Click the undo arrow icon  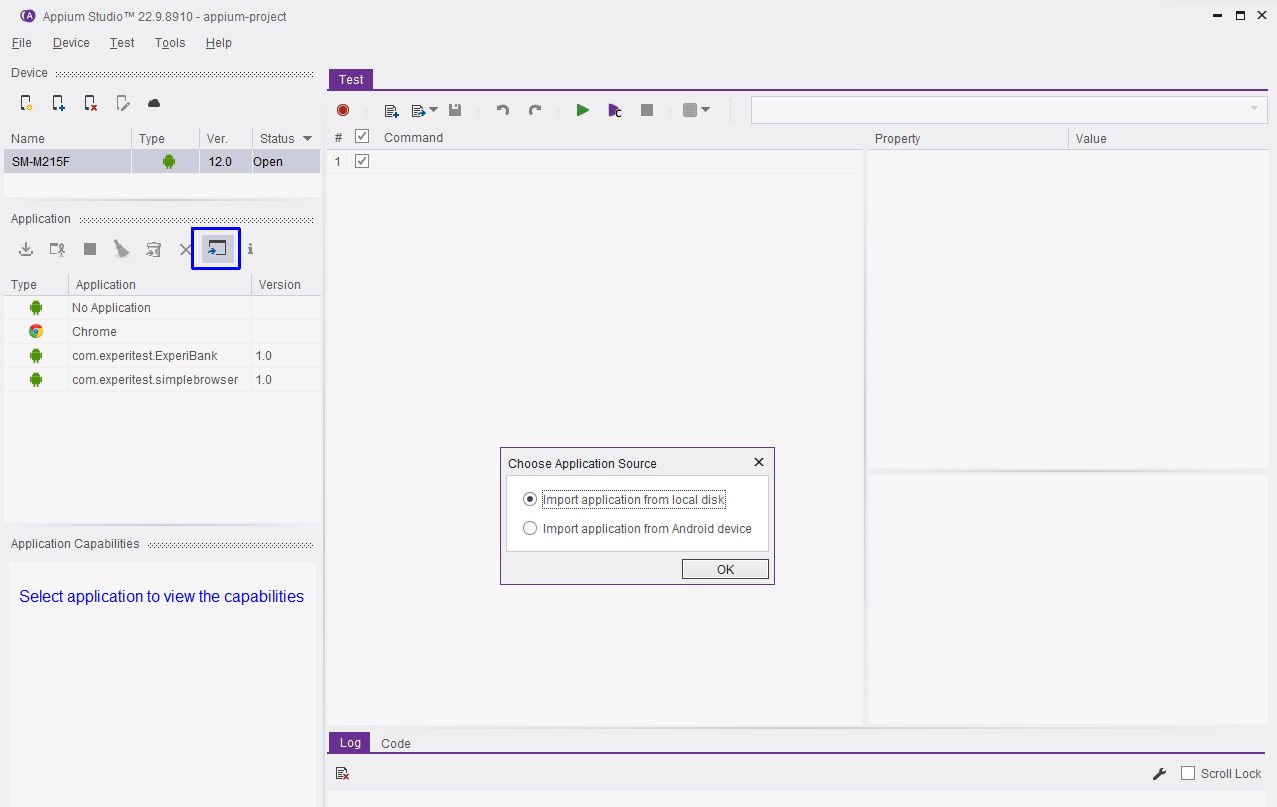pos(503,110)
